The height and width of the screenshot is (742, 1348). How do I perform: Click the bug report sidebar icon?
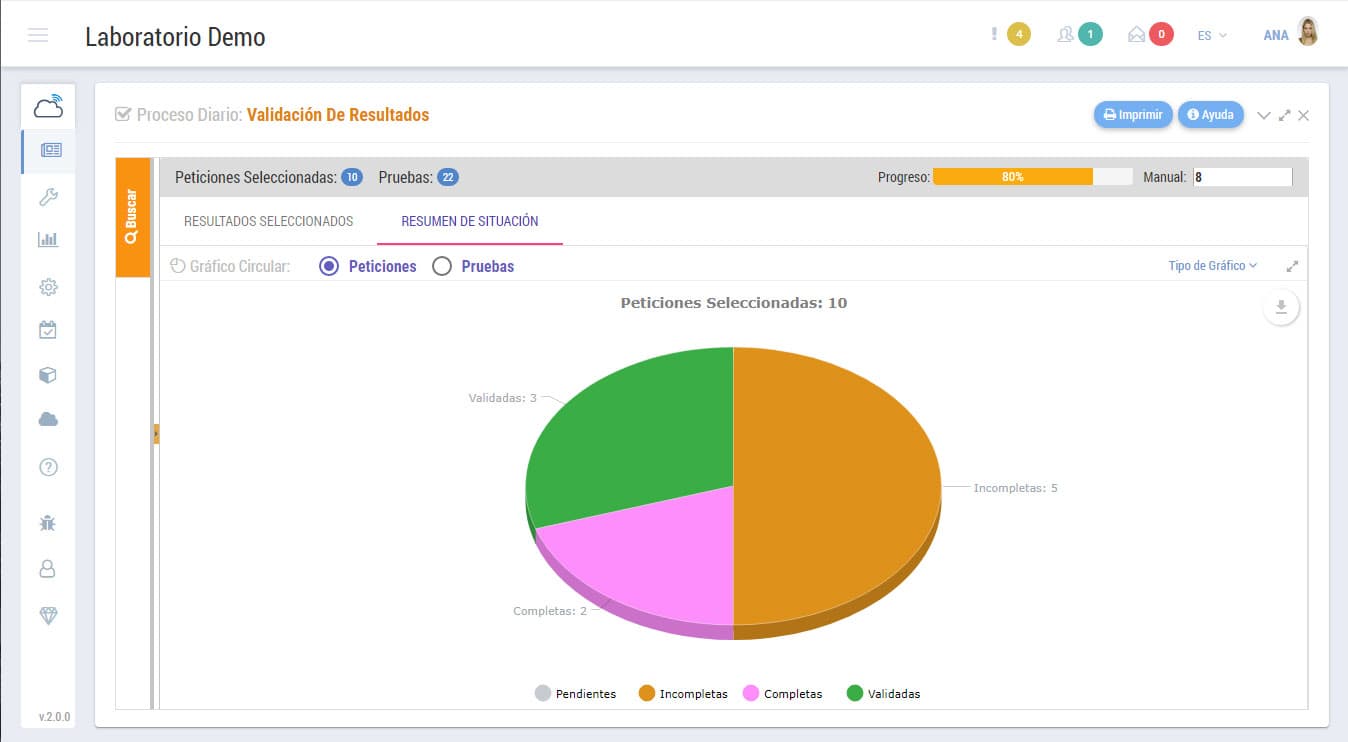click(48, 522)
